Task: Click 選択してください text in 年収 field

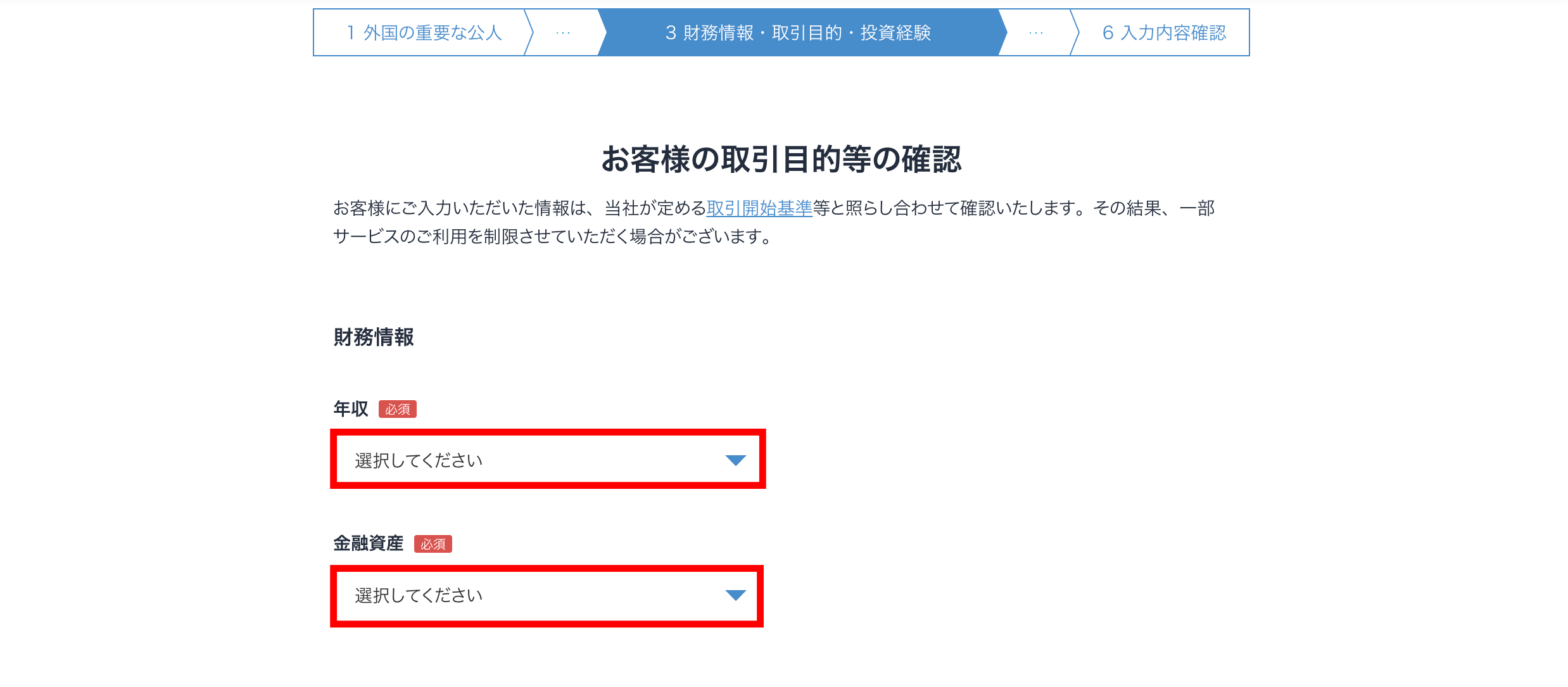Action: (419, 460)
